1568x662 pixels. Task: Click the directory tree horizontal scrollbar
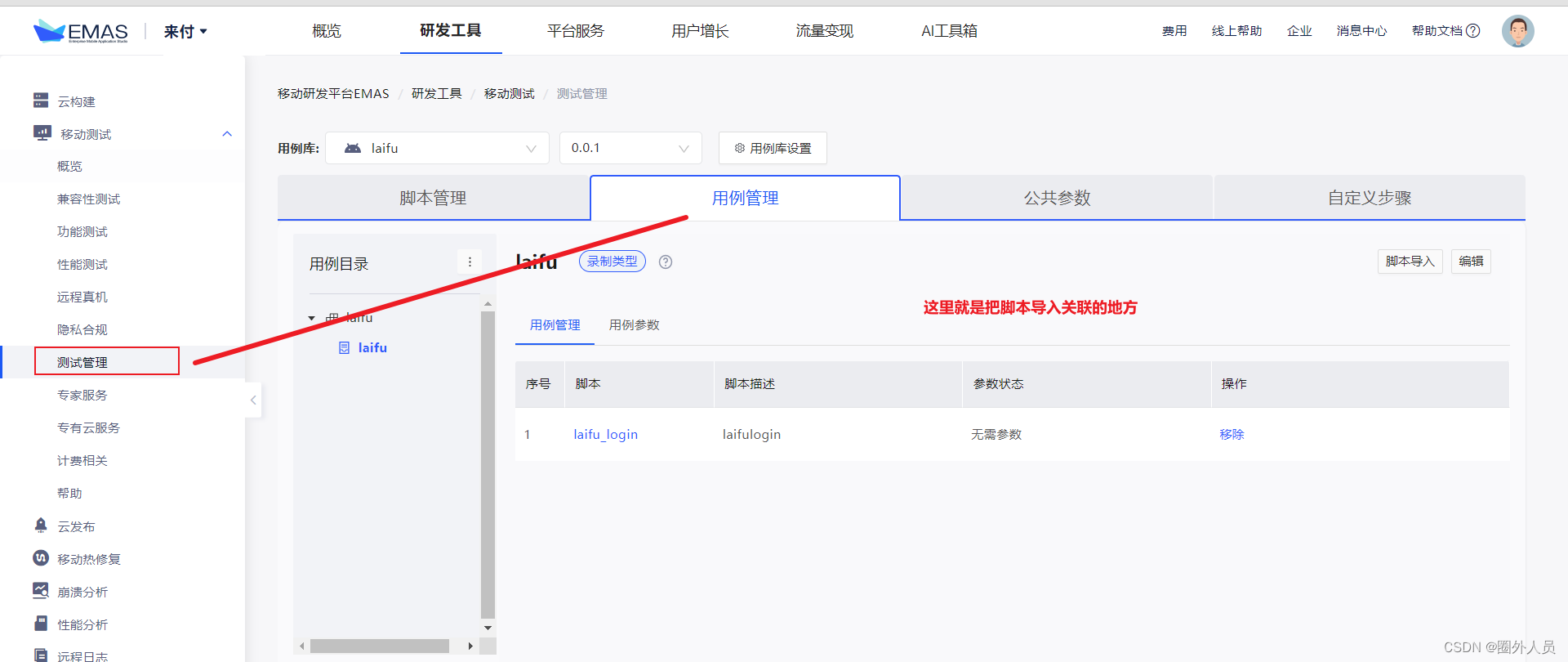[380, 646]
